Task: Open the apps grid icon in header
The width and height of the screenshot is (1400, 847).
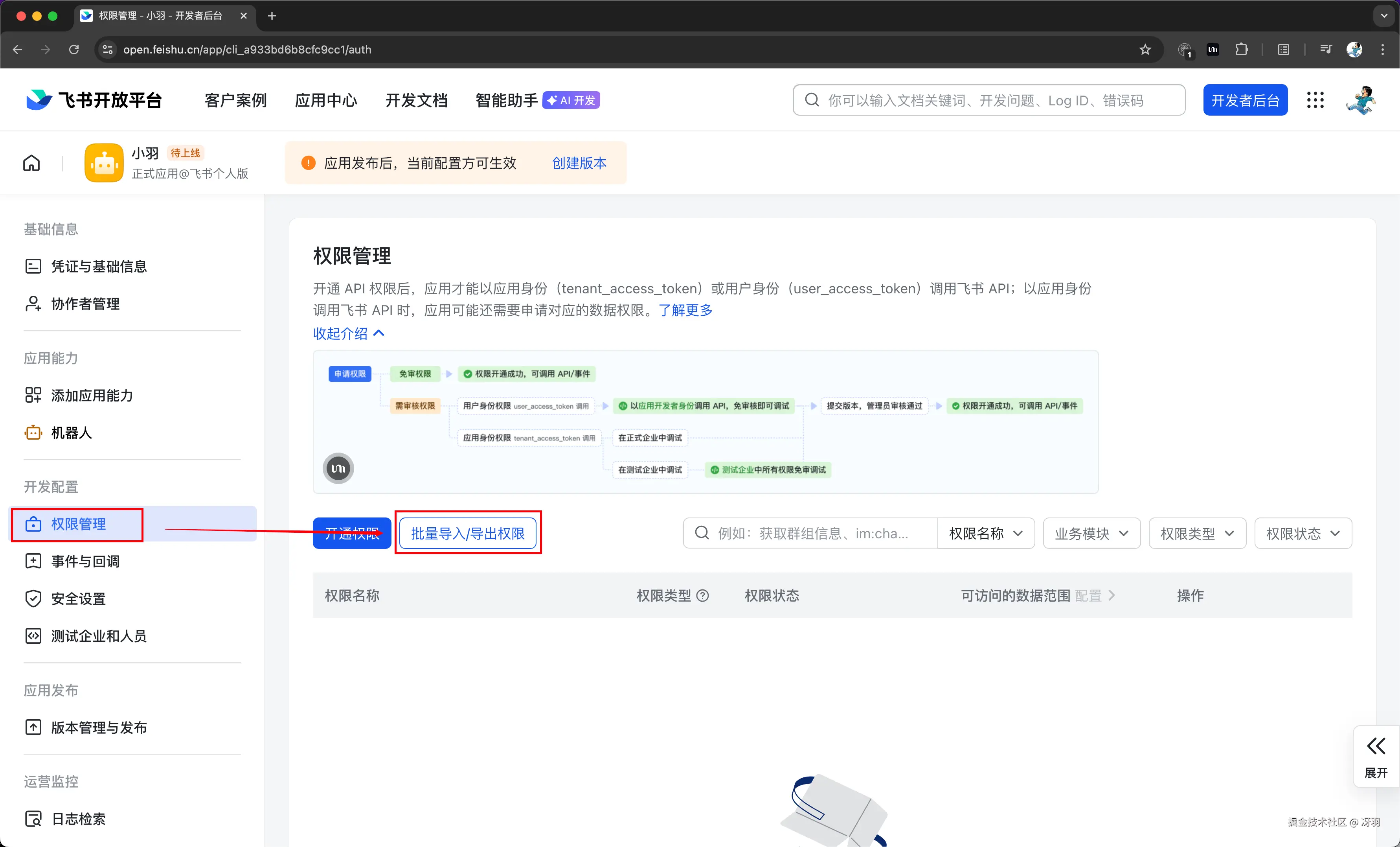Action: tap(1315, 100)
